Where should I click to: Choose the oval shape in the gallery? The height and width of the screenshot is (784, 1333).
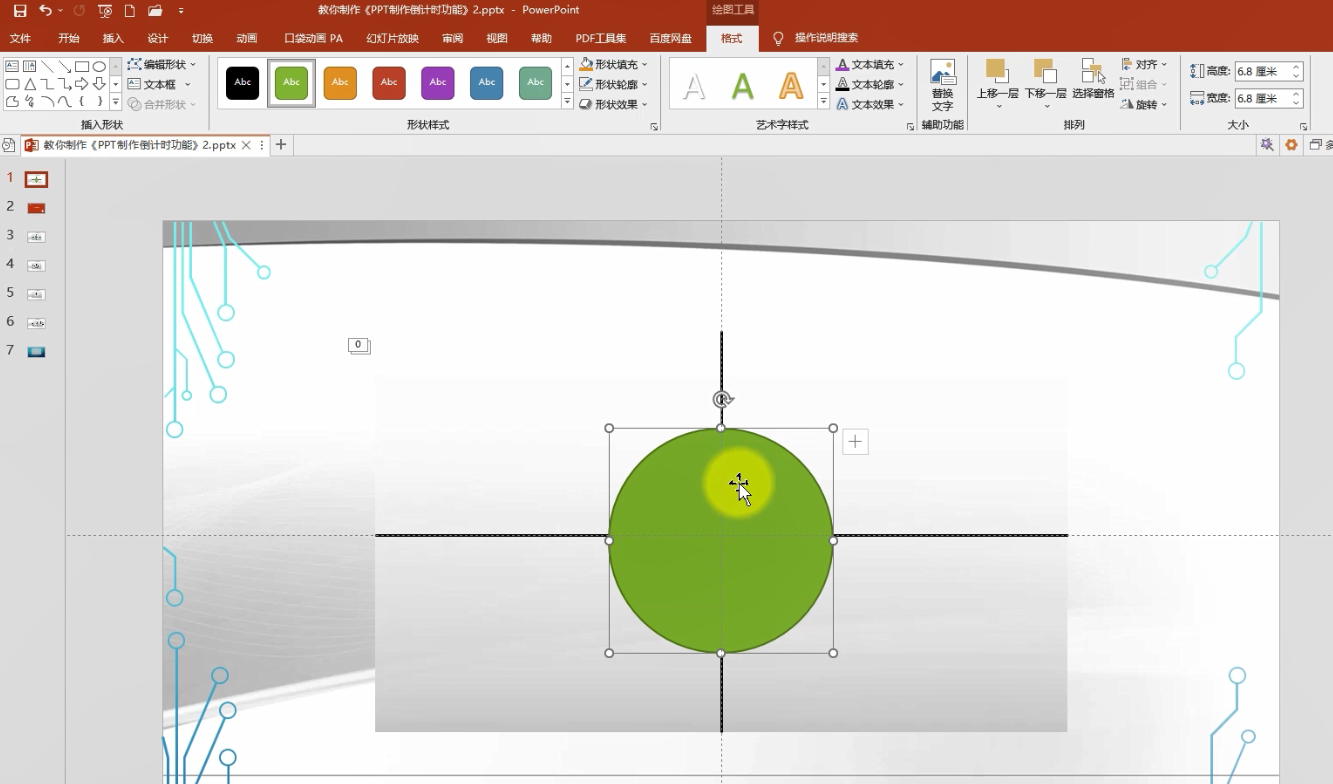pyautogui.click(x=99, y=67)
